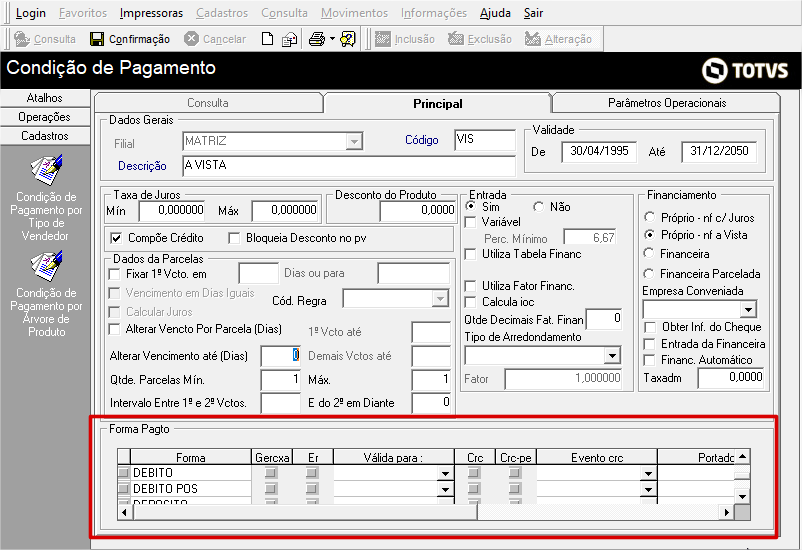Click the Inclusão toolbar icon
The width and height of the screenshot is (802, 550).
pos(383,39)
